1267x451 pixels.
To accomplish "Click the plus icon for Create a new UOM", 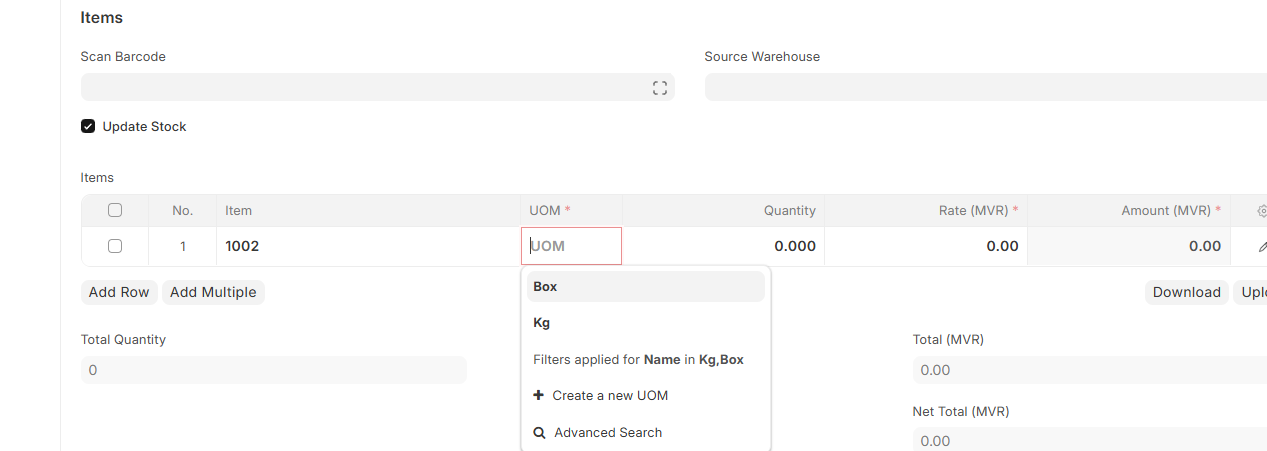I will coord(539,395).
